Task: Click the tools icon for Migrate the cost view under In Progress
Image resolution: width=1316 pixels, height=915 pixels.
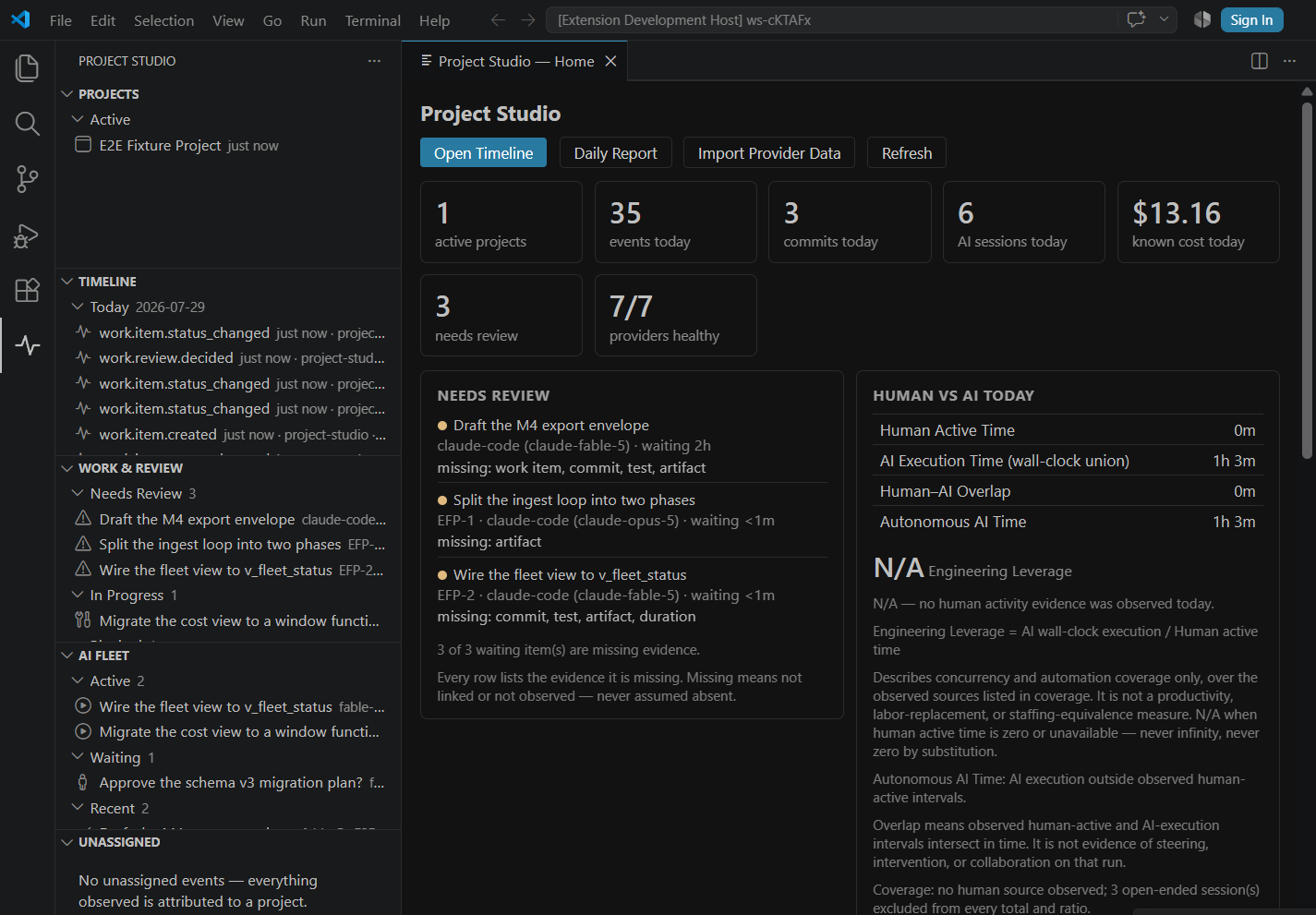Action: pos(83,620)
